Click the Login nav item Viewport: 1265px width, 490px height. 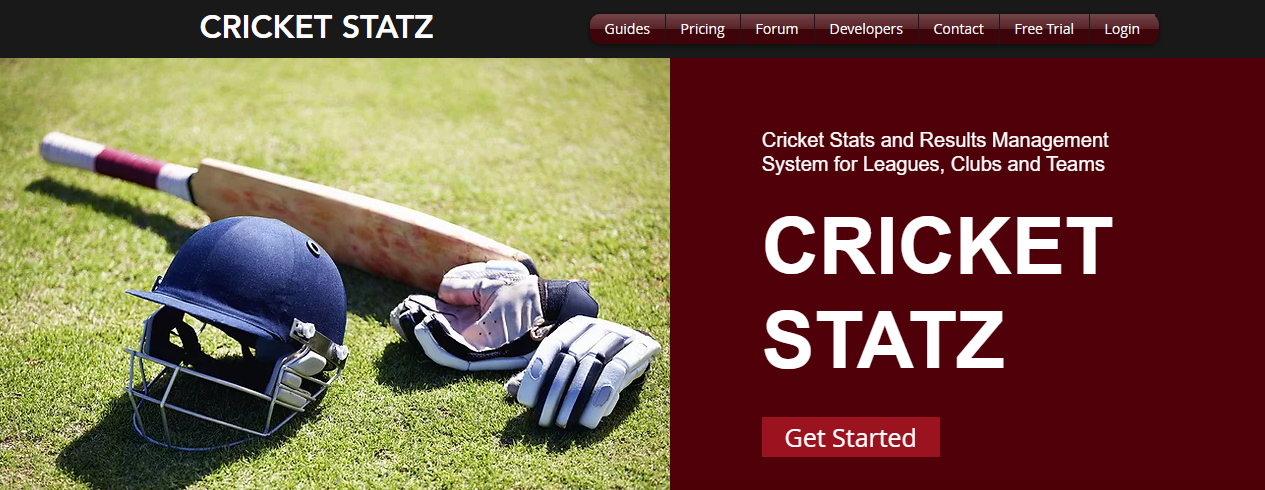point(1122,29)
